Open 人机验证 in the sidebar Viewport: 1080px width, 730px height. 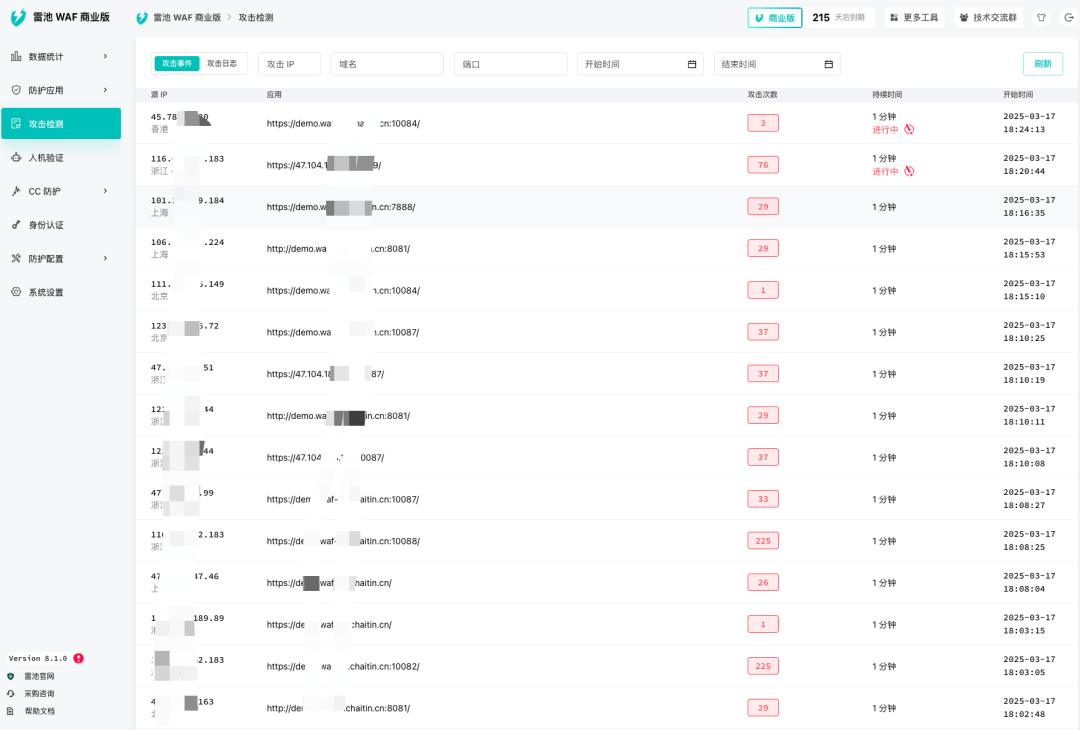[61, 158]
